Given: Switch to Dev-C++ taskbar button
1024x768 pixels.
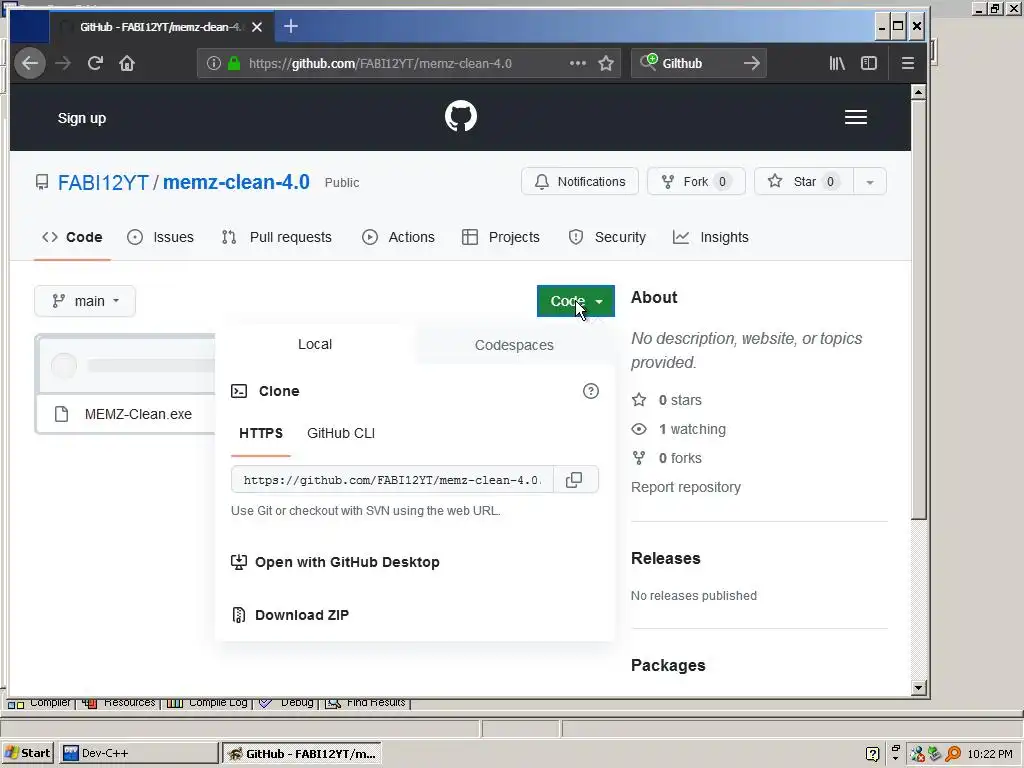Looking at the screenshot, I should tap(138, 753).
